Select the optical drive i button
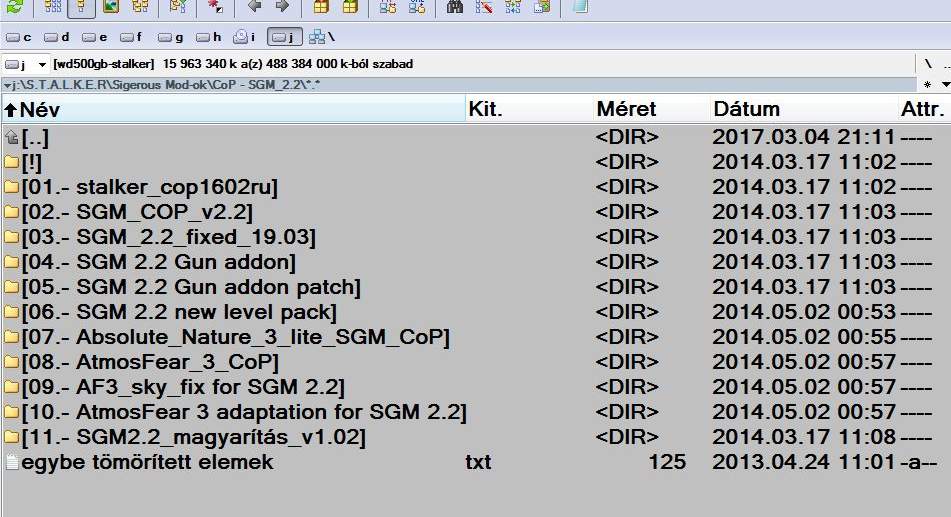This screenshot has height=517, width=951. 244,38
